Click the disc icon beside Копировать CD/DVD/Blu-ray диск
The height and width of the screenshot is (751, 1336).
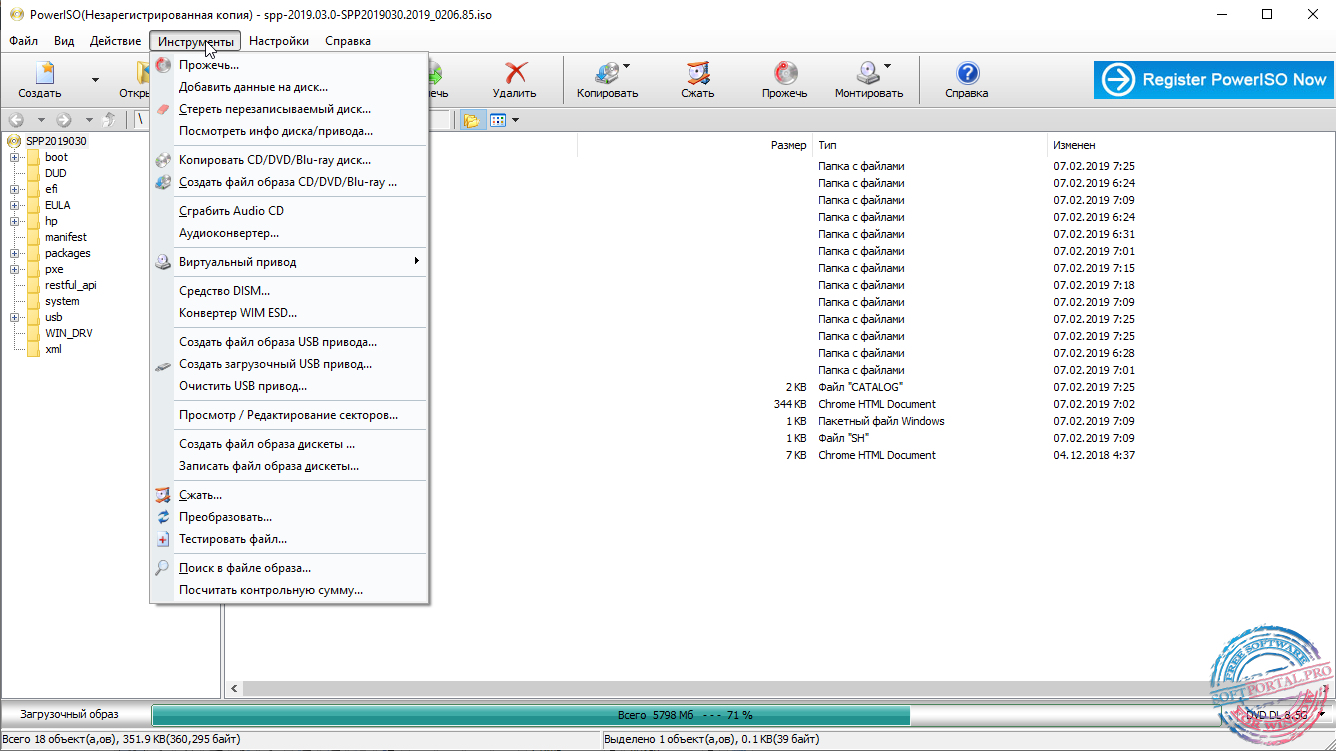pos(163,160)
